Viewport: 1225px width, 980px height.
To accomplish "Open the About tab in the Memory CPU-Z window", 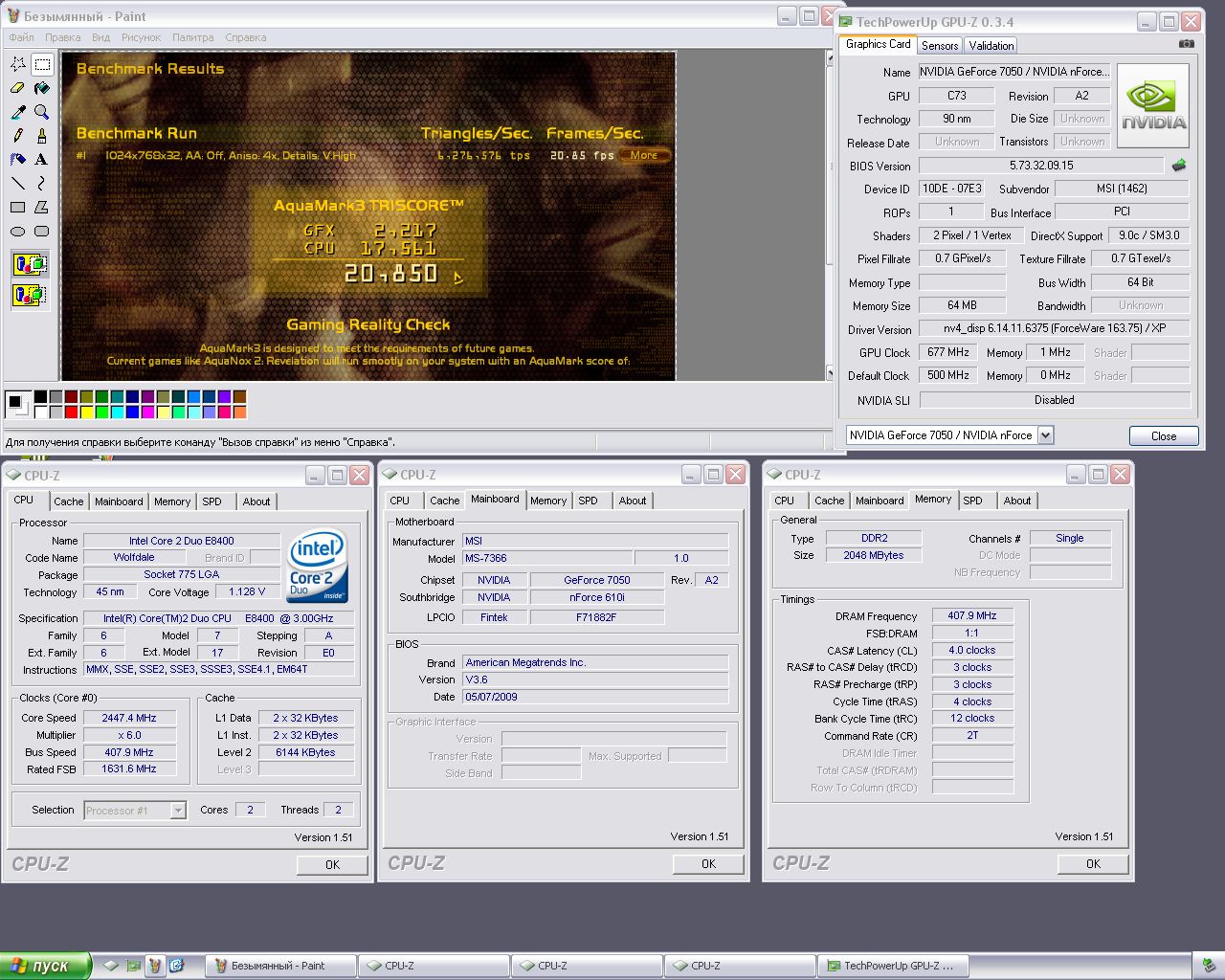I will 1017,501.
